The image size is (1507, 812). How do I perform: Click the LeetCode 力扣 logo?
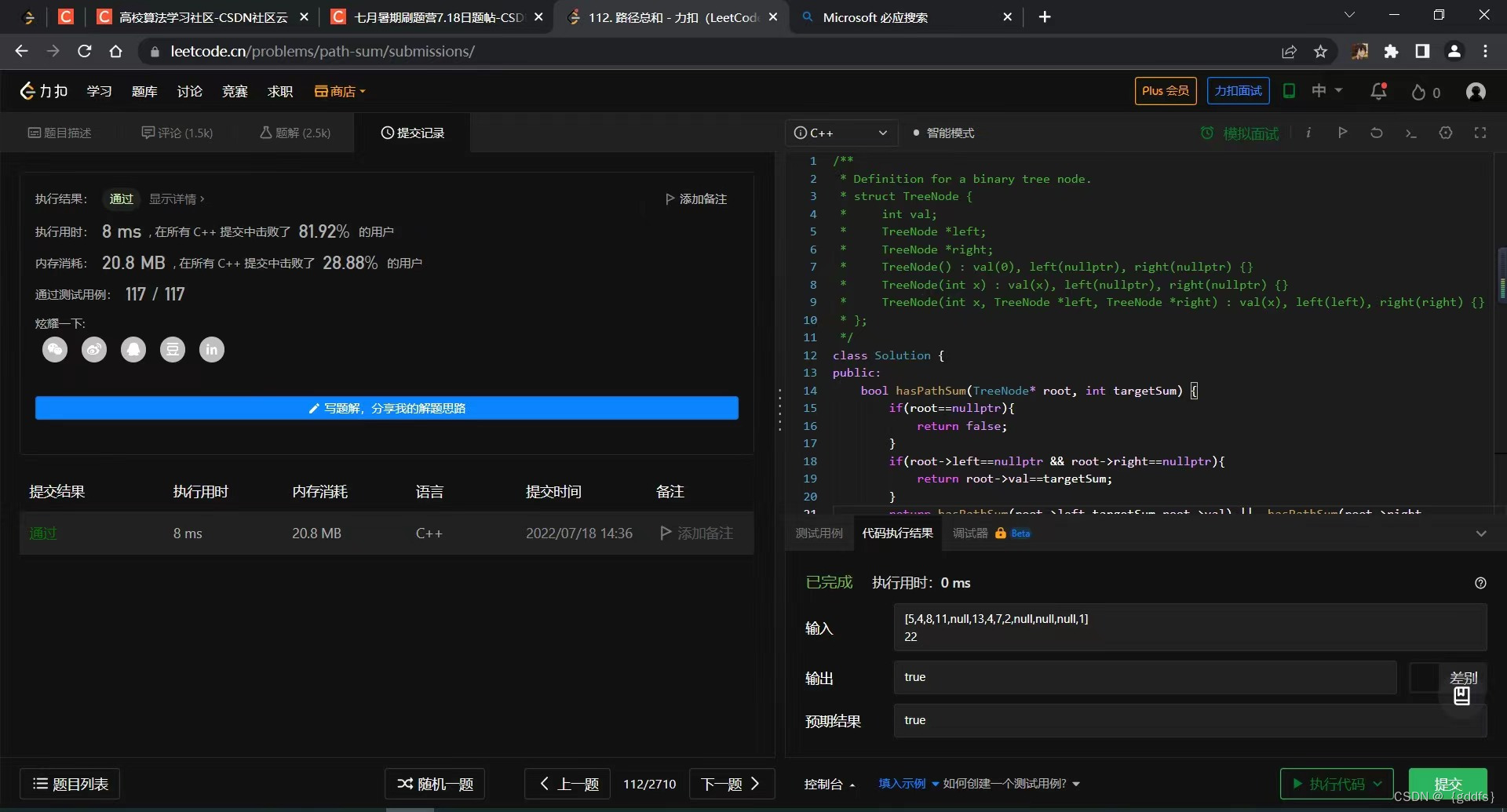pyautogui.click(x=44, y=91)
